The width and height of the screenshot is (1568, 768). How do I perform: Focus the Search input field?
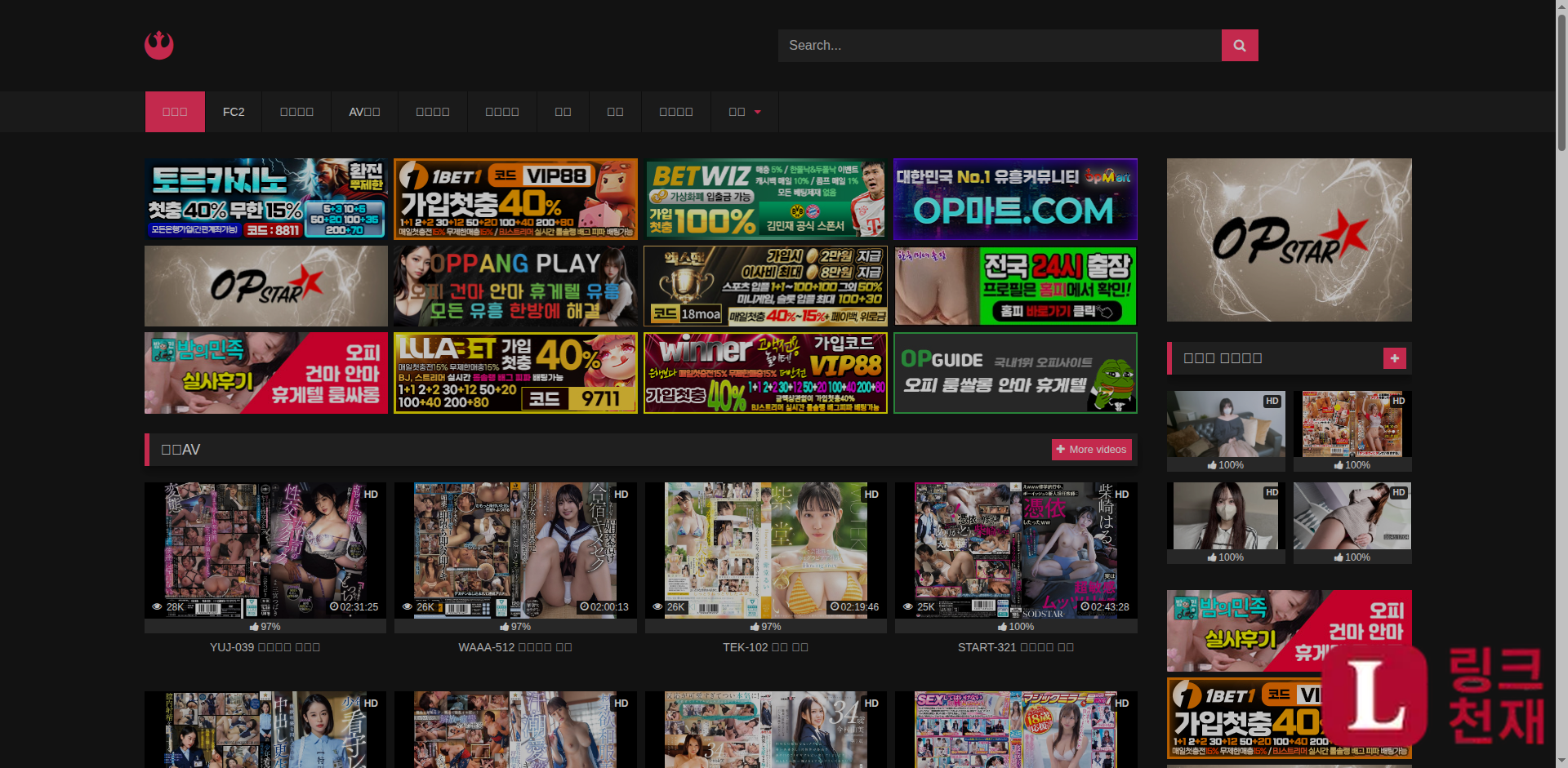[999, 46]
